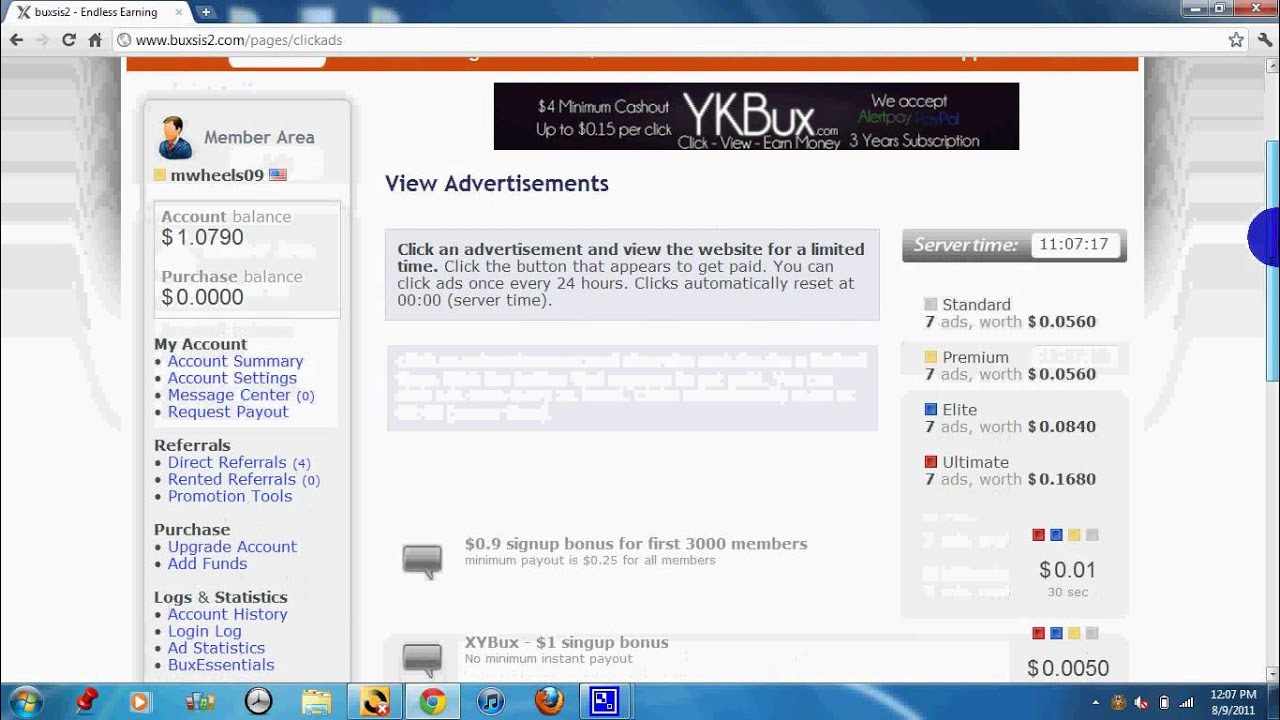This screenshot has width=1280, height=720.
Task: Go back using browser back arrow
Action: 16,40
